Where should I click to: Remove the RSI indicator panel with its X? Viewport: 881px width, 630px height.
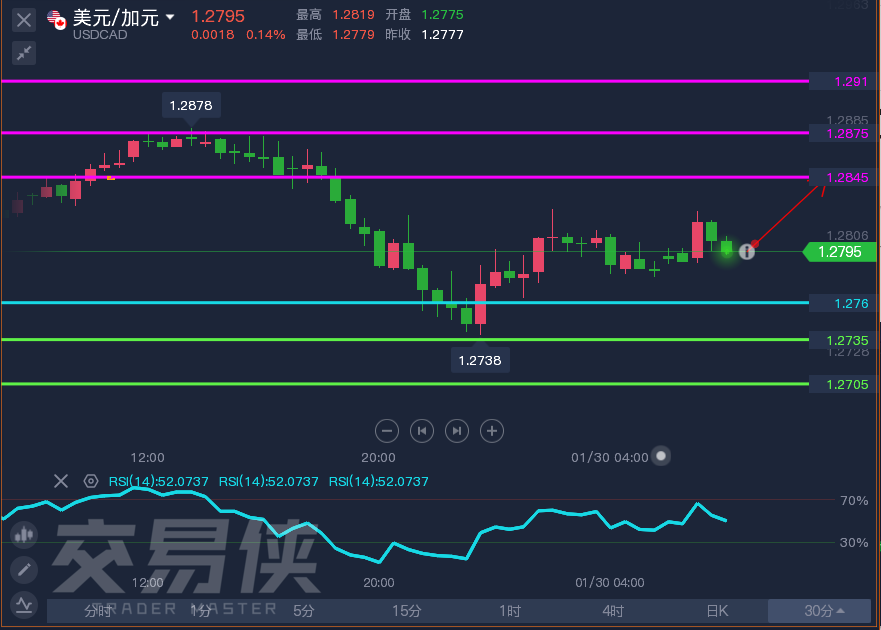(x=61, y=481)
